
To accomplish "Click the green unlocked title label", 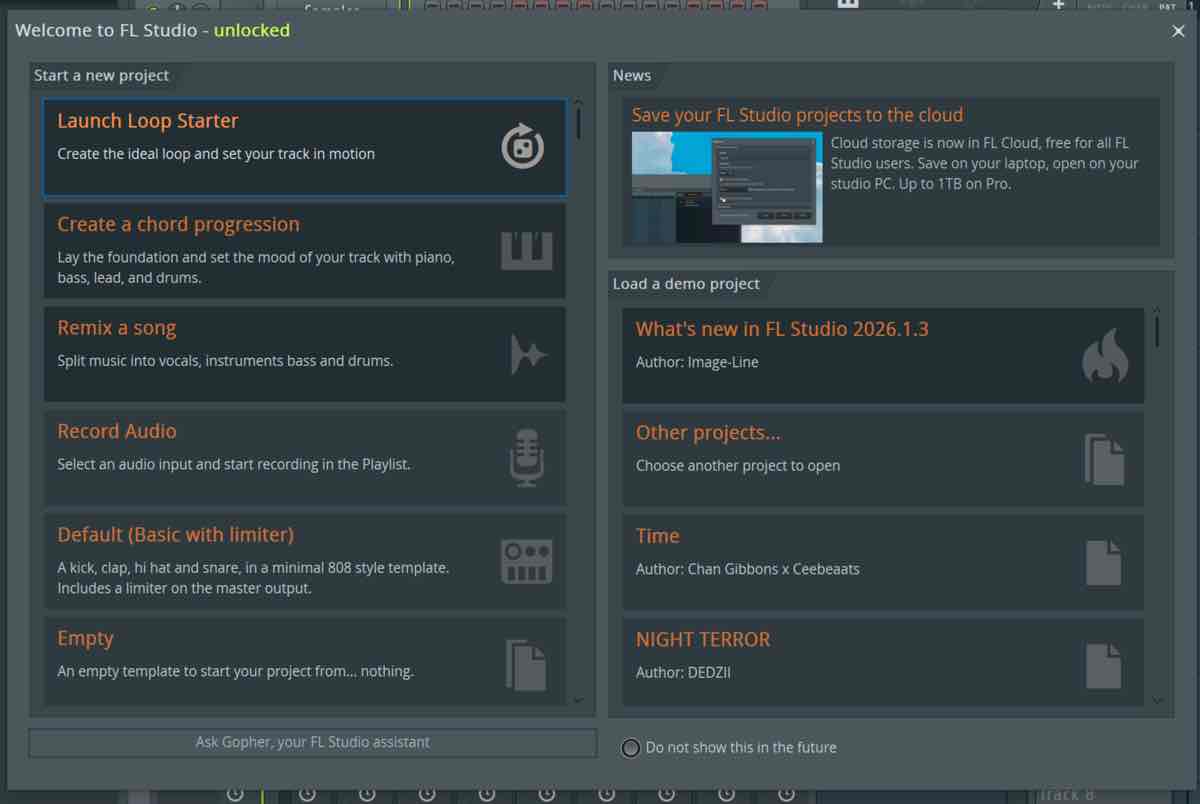I will [x=252, y=30].
